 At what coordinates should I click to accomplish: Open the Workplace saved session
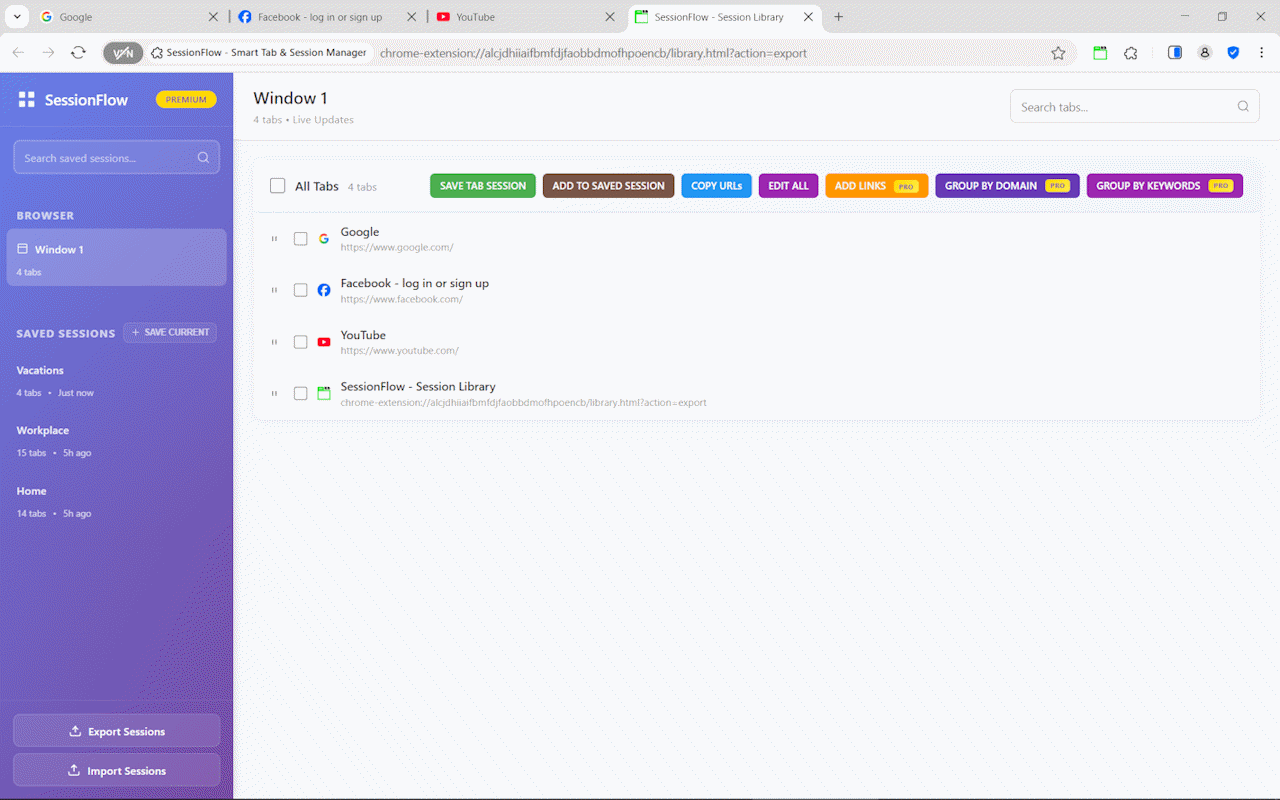[x=43, y=431]
